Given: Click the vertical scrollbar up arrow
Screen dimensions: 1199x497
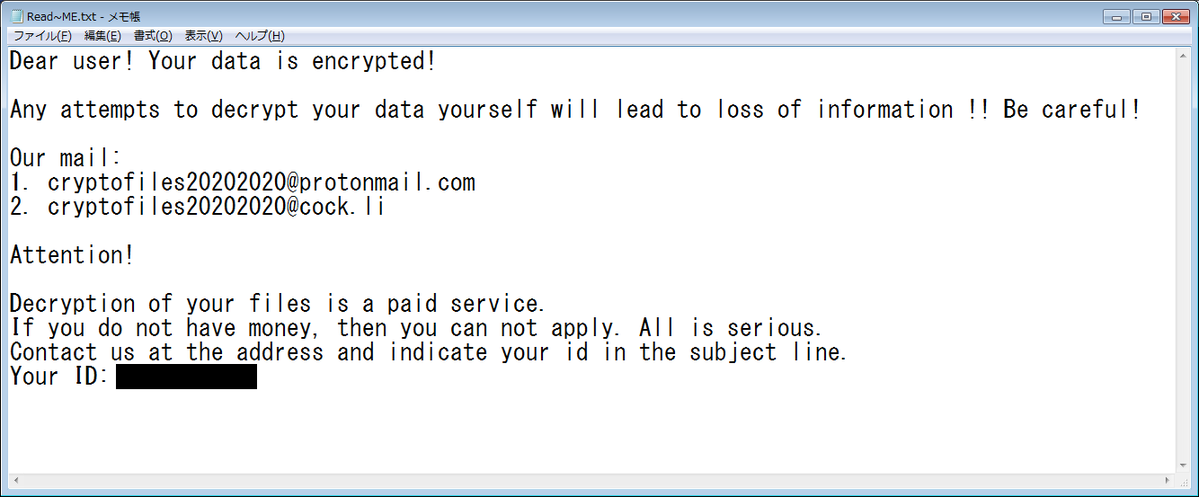Looking at the screenshot, I should tap(1182, 54).
